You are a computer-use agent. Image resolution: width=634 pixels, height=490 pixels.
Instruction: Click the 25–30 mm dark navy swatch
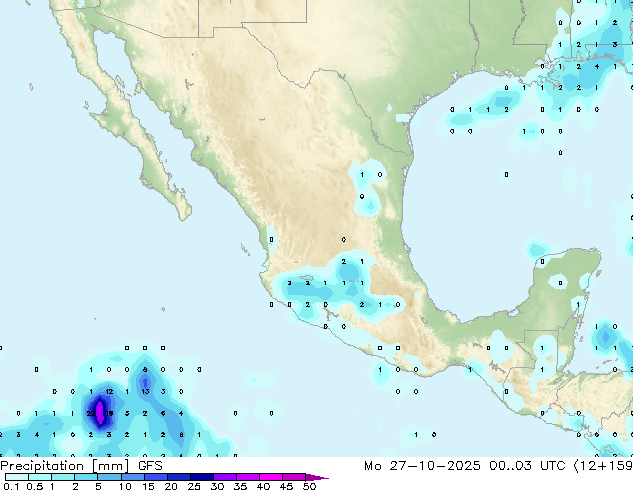202,477
